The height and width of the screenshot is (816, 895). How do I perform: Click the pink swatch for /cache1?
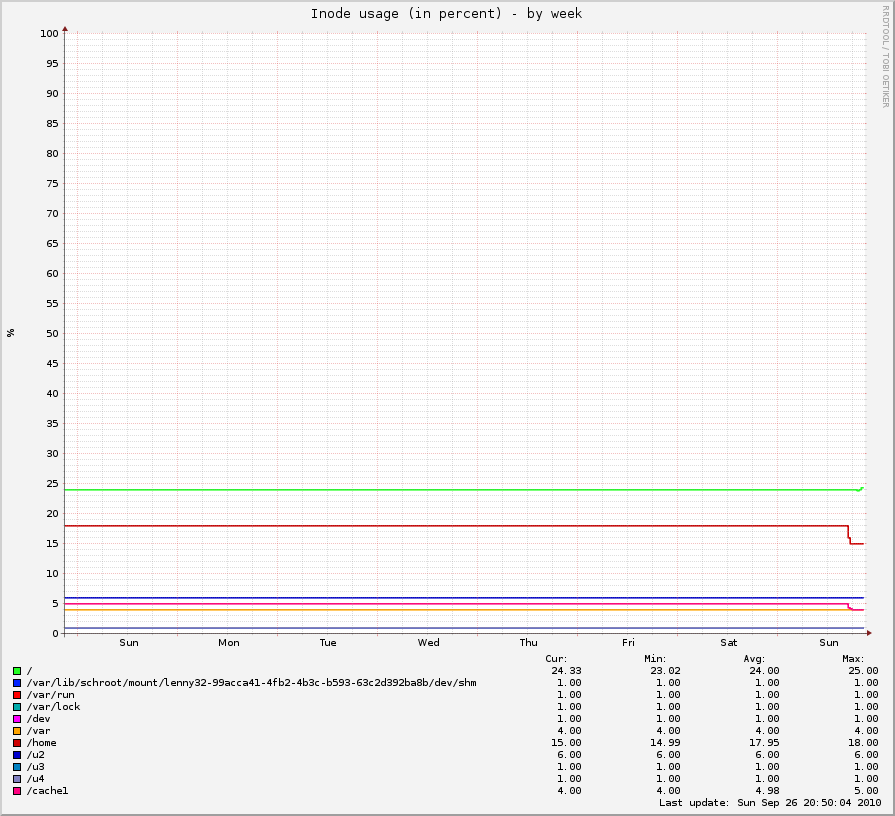pyautogui.click(x=17, y=791)
